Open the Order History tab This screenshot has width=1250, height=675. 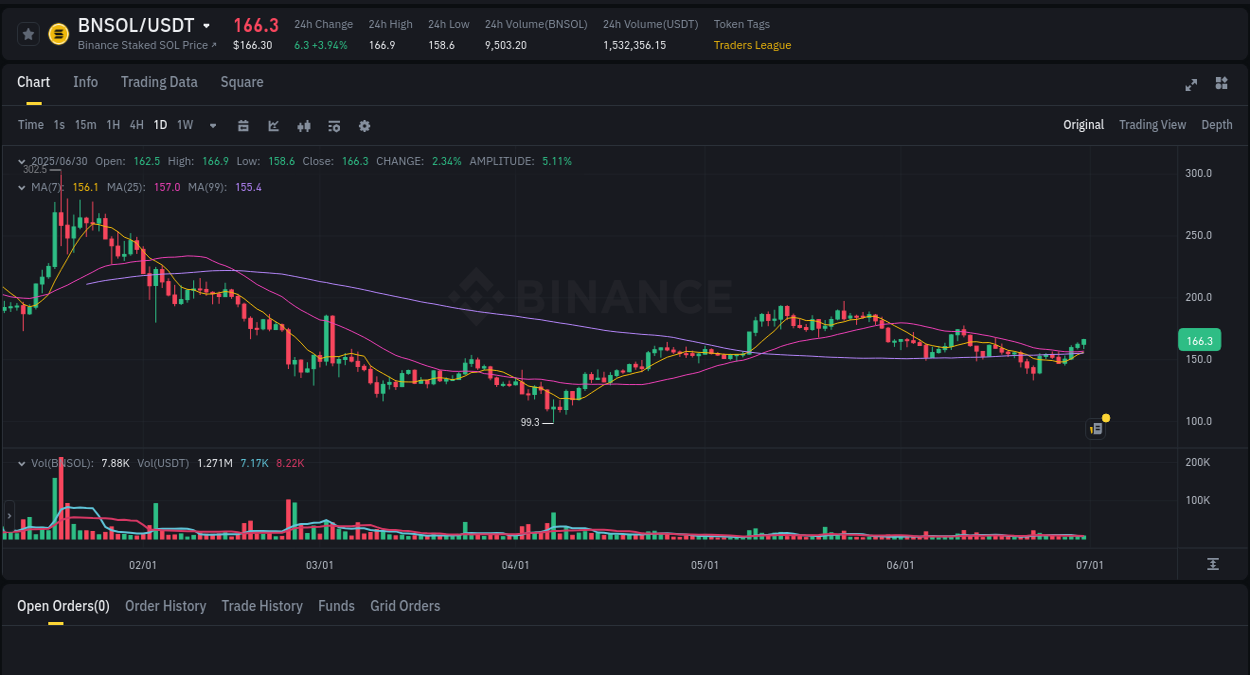[165, 605]
